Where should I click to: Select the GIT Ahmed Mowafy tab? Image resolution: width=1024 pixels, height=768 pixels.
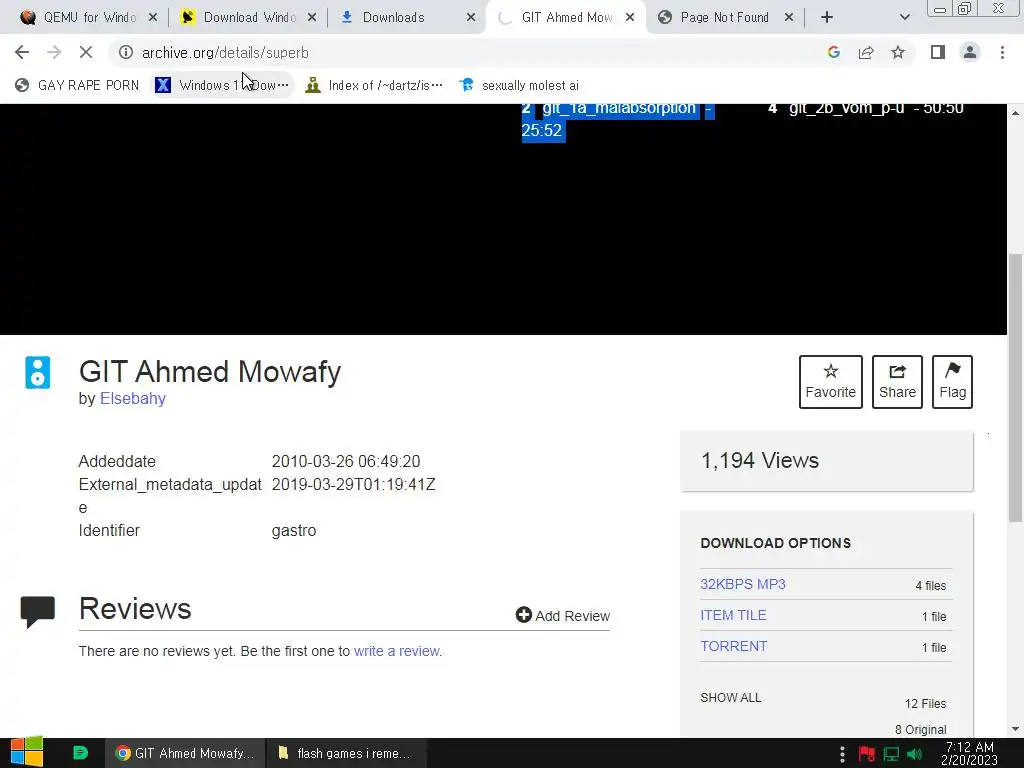[566, 18]
